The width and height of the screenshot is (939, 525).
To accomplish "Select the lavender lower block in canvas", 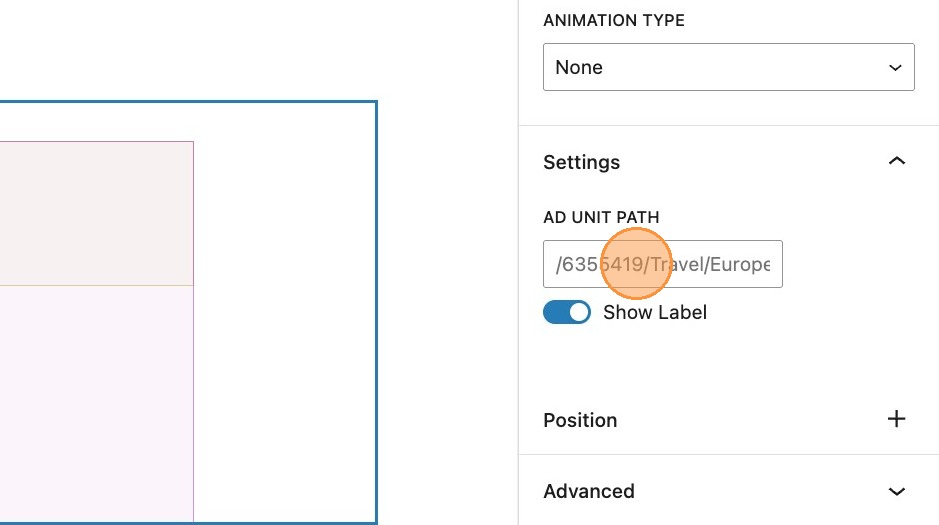I will (95, 400).
